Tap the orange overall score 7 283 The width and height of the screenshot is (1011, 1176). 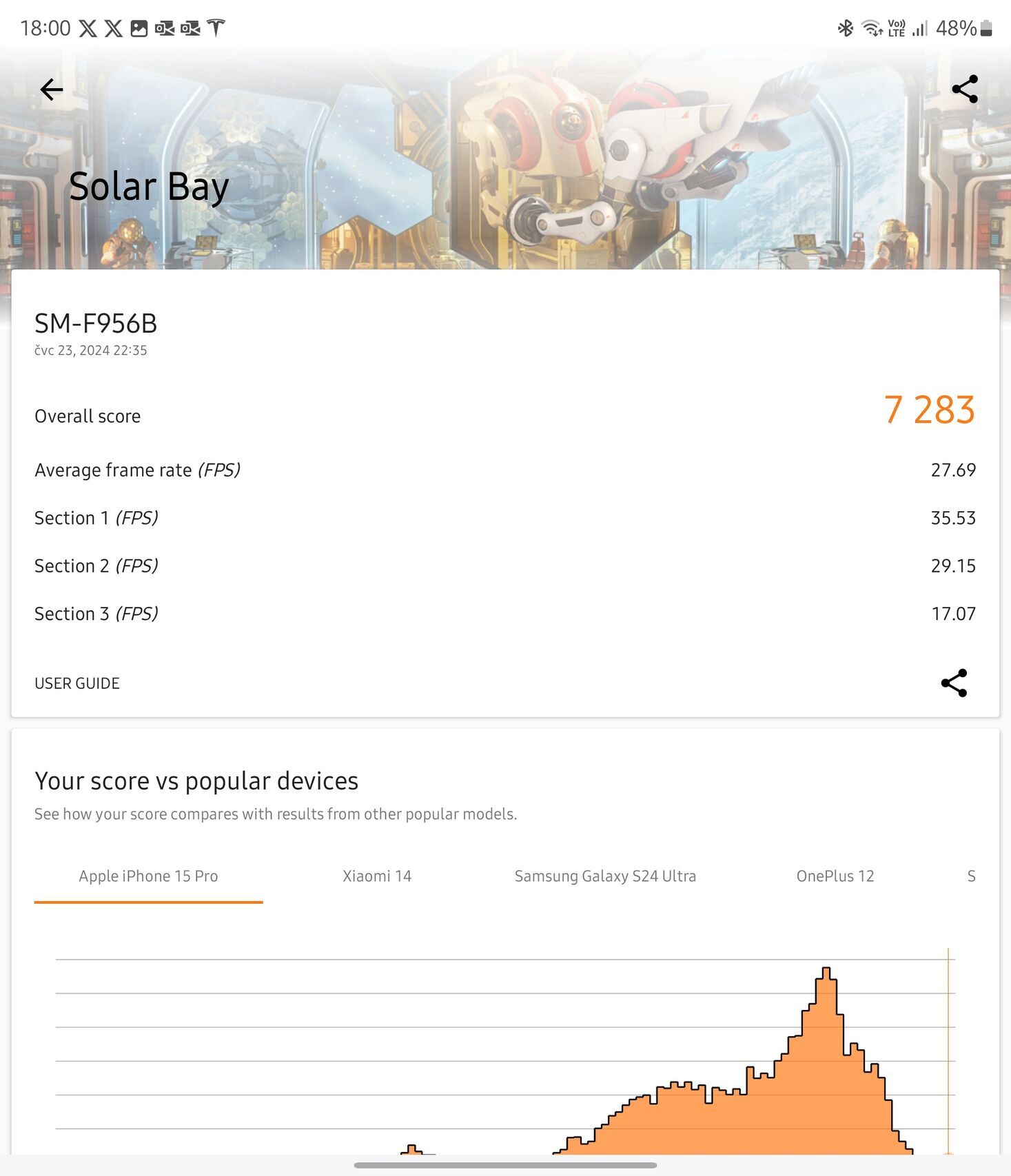pos(929,410)
